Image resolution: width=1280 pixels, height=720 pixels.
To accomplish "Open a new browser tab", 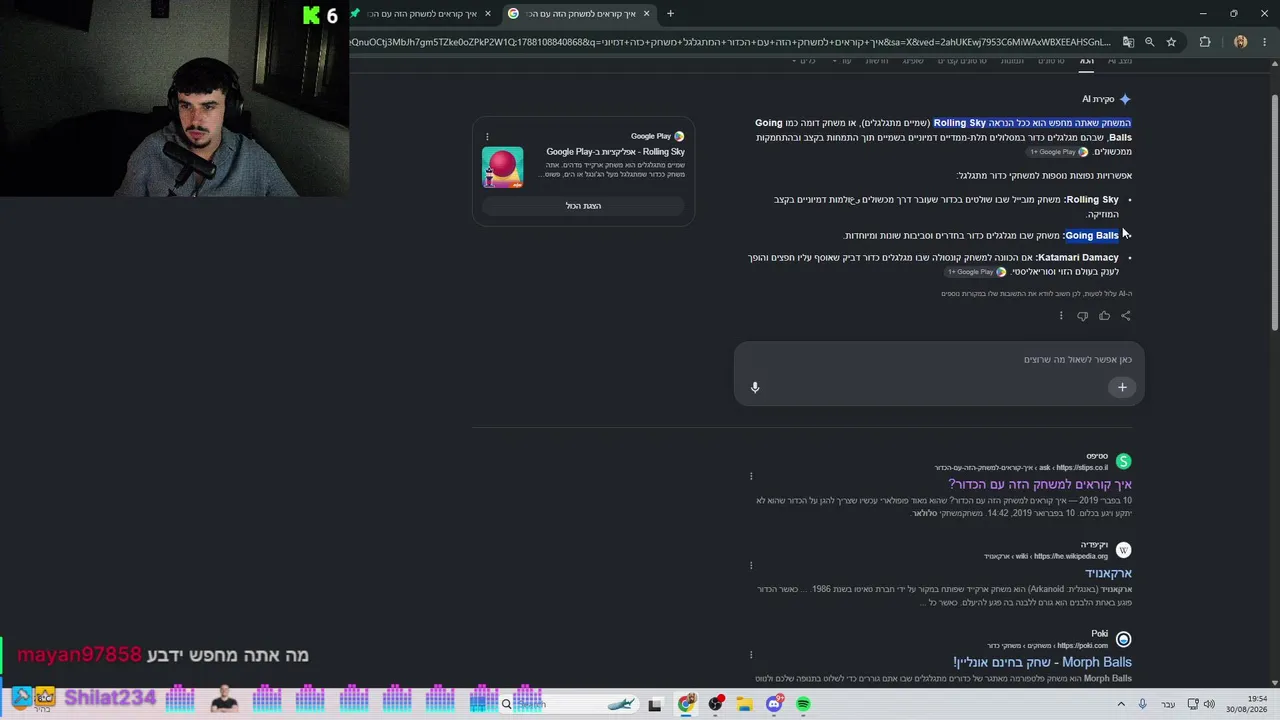I will [670, 14].
